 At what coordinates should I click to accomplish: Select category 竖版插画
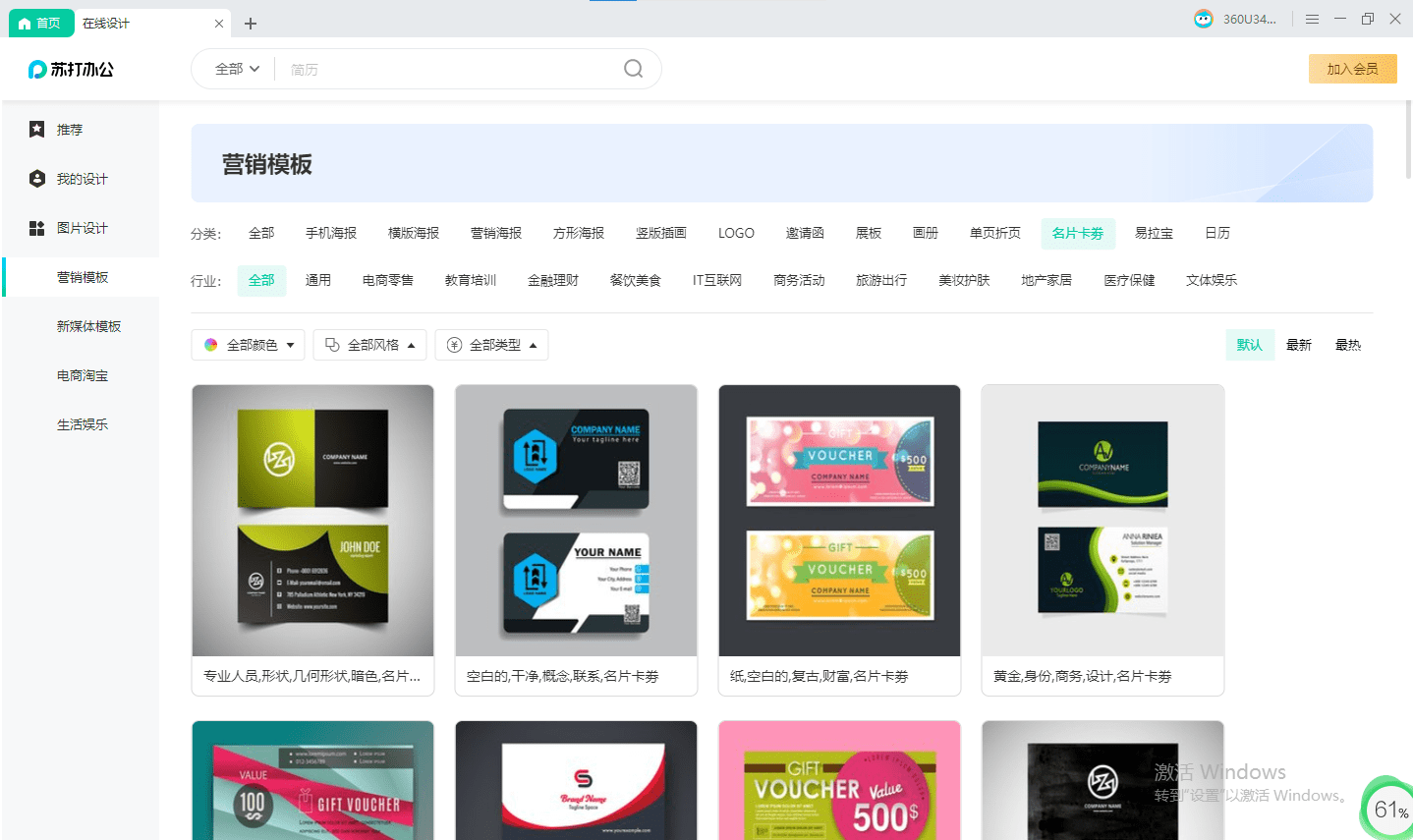661,233
